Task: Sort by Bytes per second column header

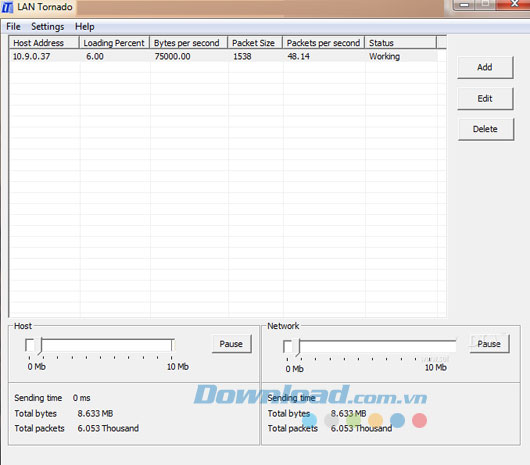Action: coord(188,43)
